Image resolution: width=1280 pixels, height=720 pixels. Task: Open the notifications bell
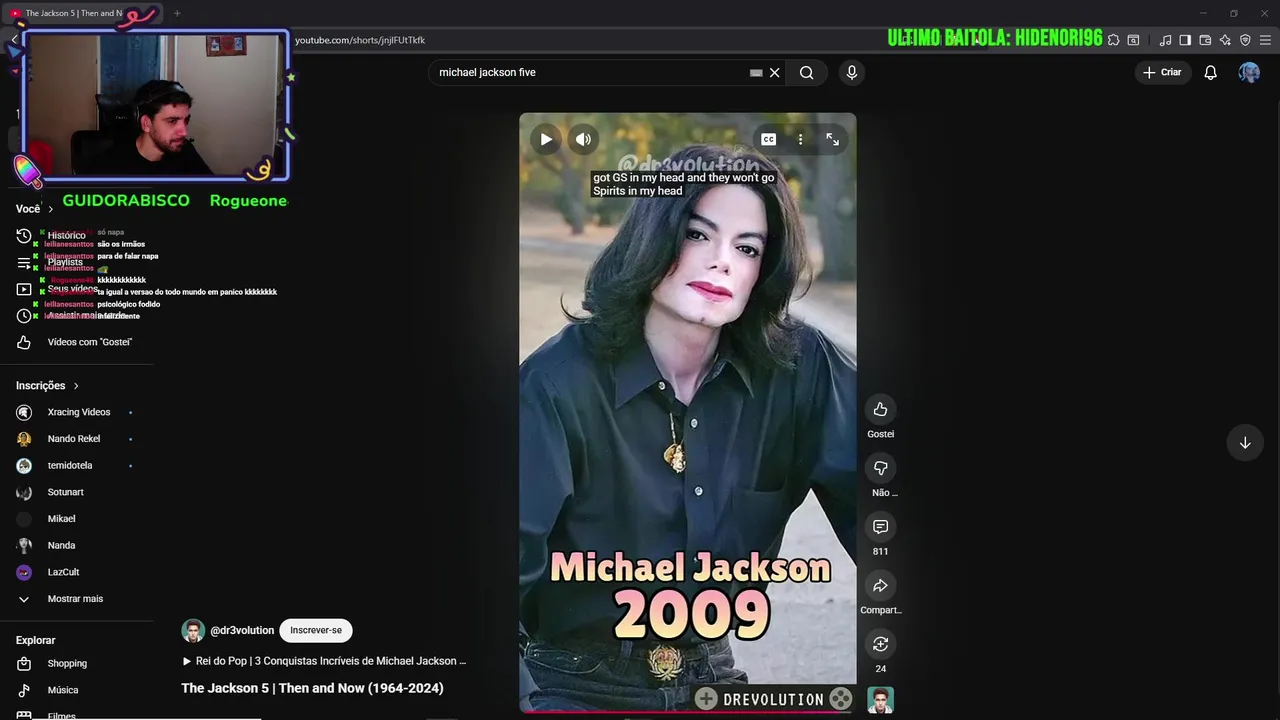click(1210, 72)
